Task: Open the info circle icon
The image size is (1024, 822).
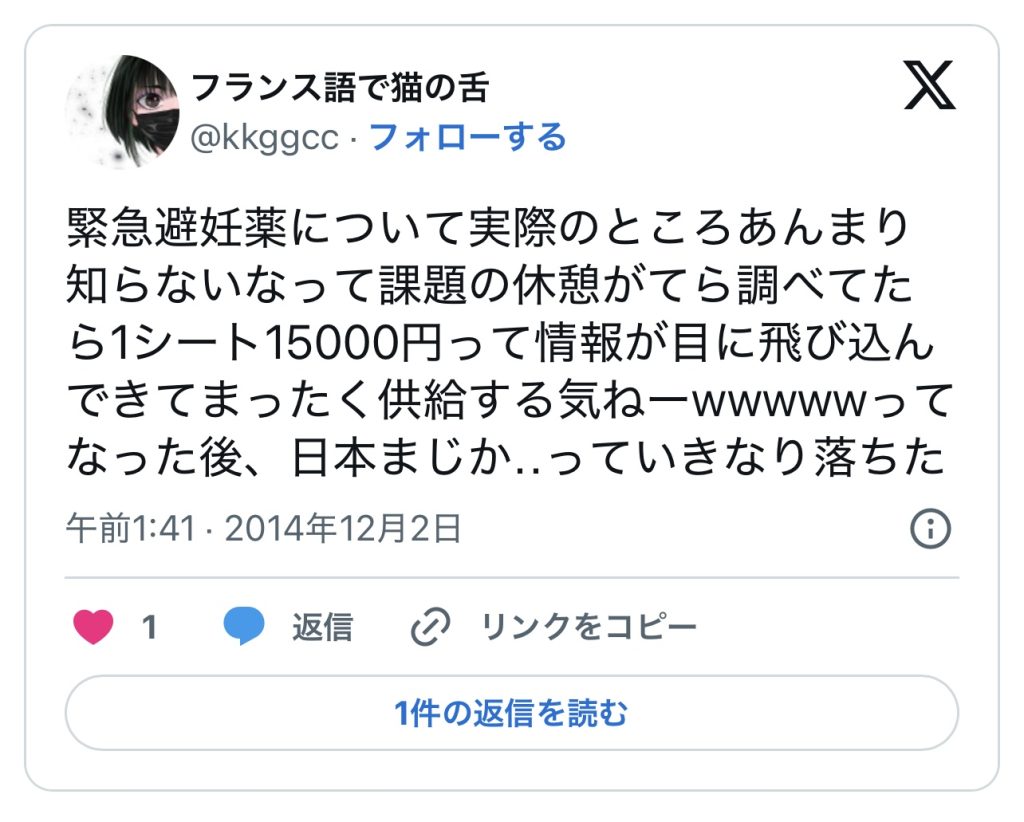Action: 930,528
